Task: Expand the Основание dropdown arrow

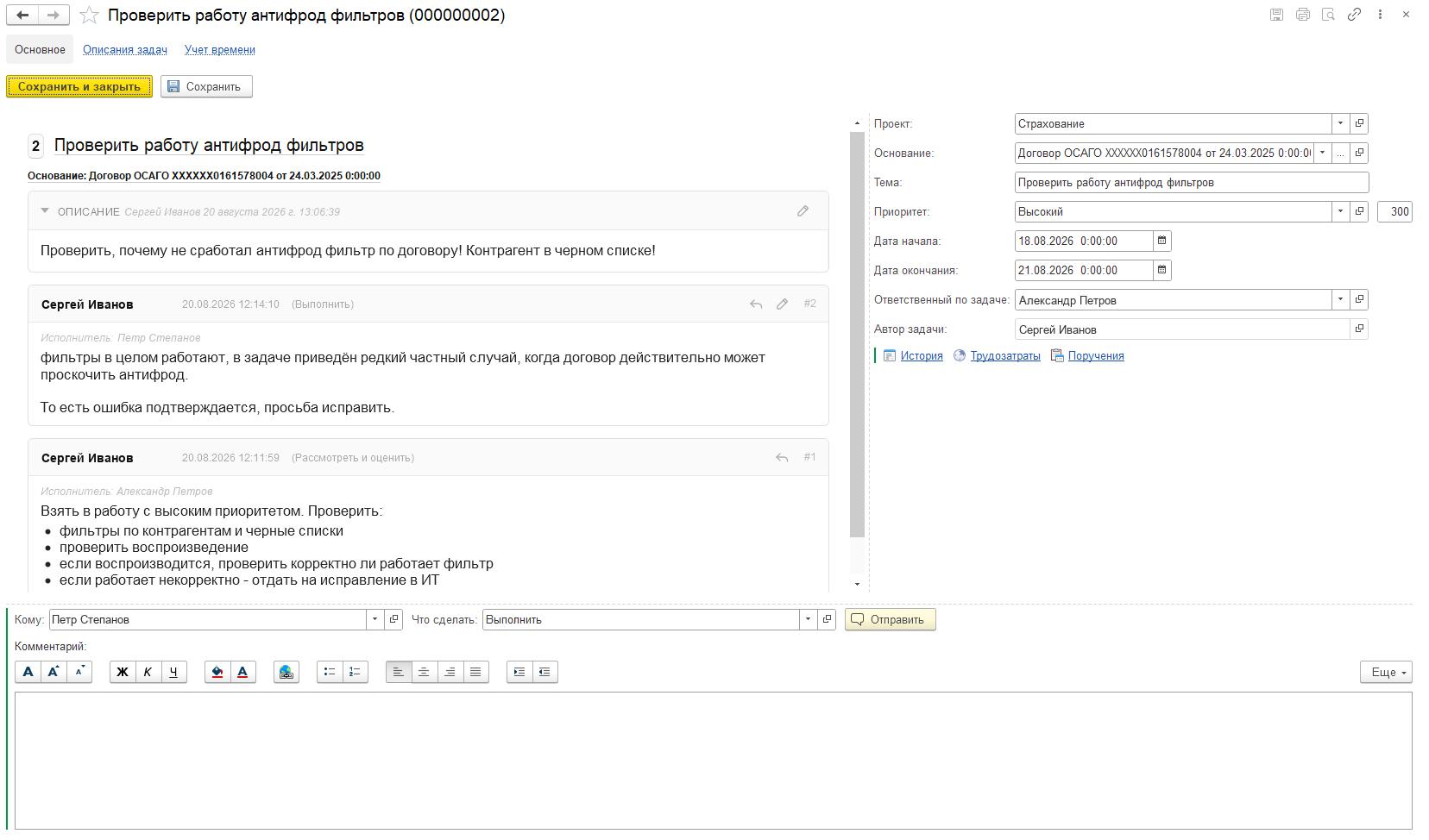Action: pos(1322,153)
